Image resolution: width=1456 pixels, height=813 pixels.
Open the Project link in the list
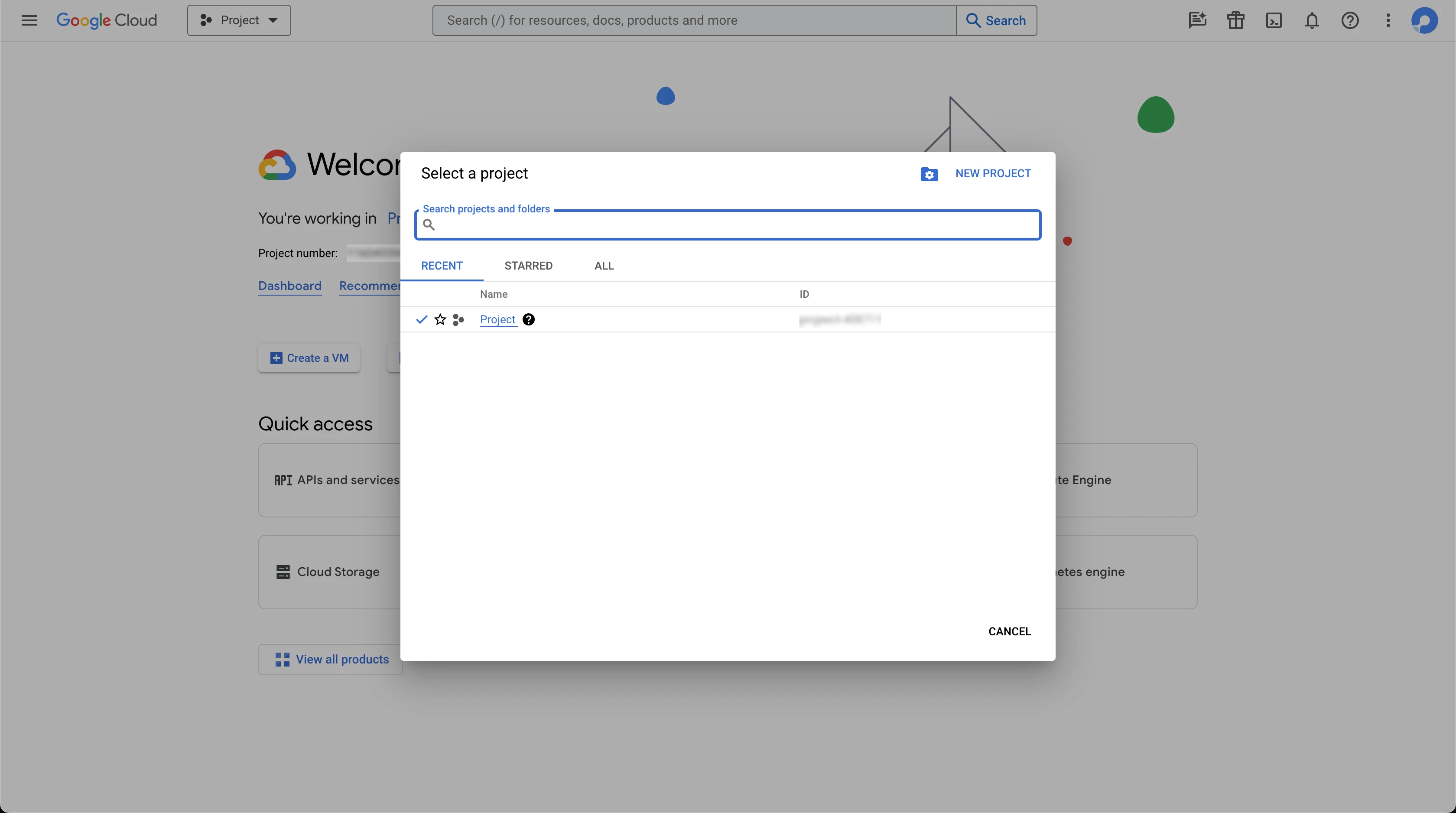coord(498,319)
